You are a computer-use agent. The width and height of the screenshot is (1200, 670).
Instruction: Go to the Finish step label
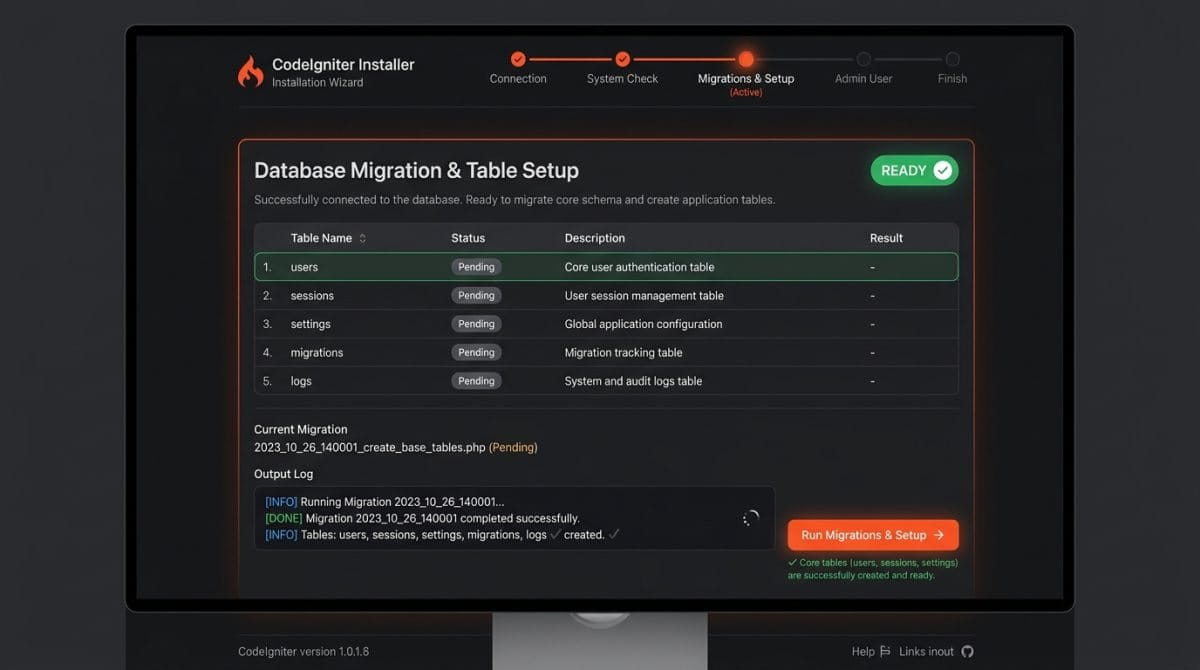[952, 79]
